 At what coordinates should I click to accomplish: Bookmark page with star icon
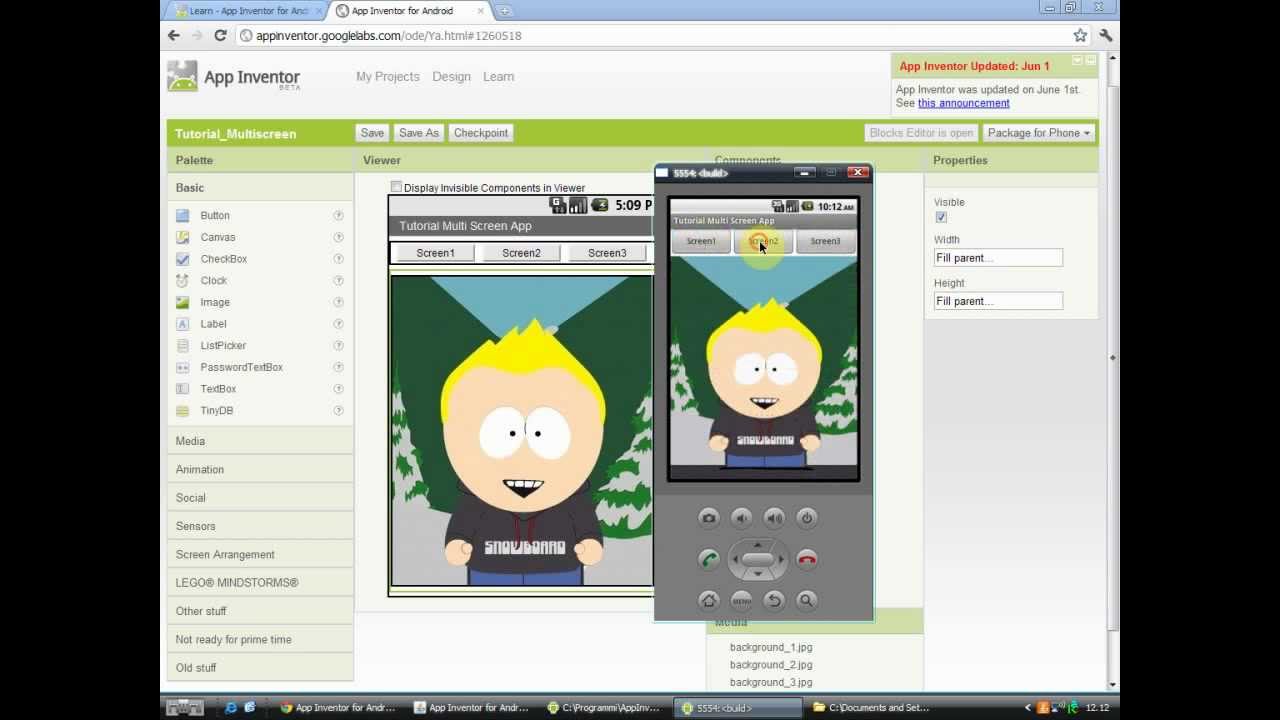(1080, 35)
